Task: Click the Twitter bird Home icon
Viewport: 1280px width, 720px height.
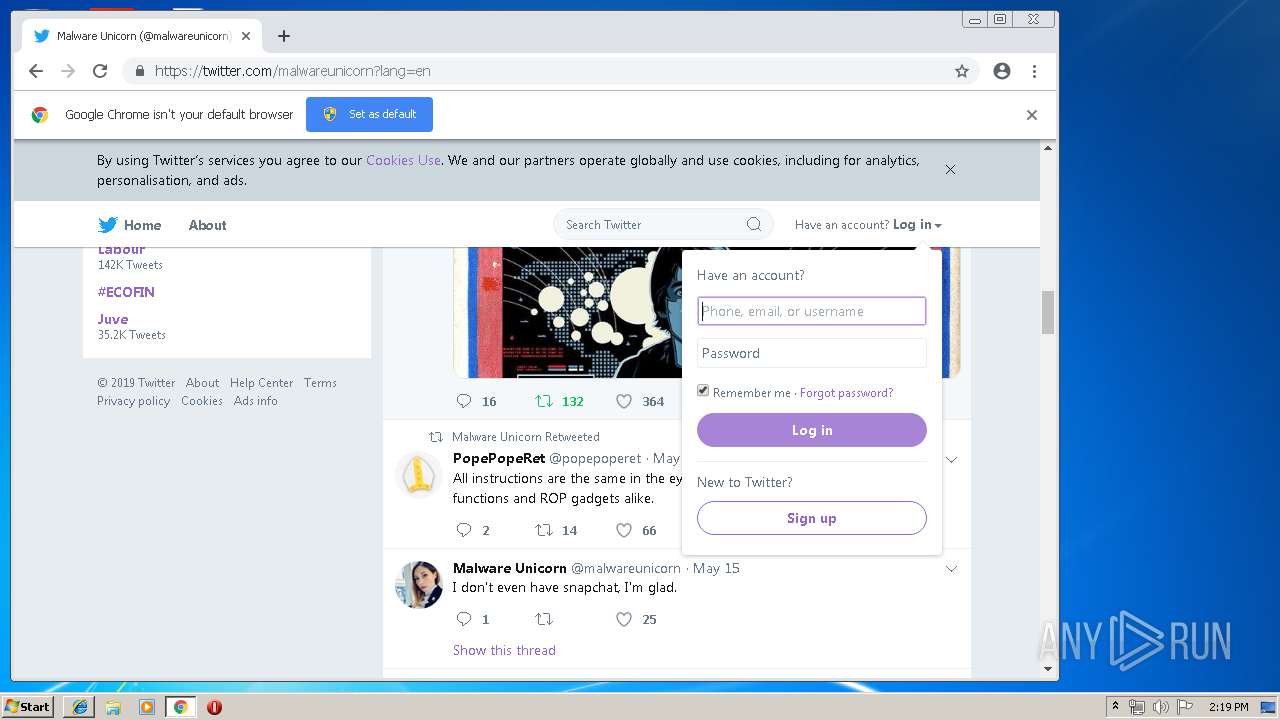Action: point(108,225)
